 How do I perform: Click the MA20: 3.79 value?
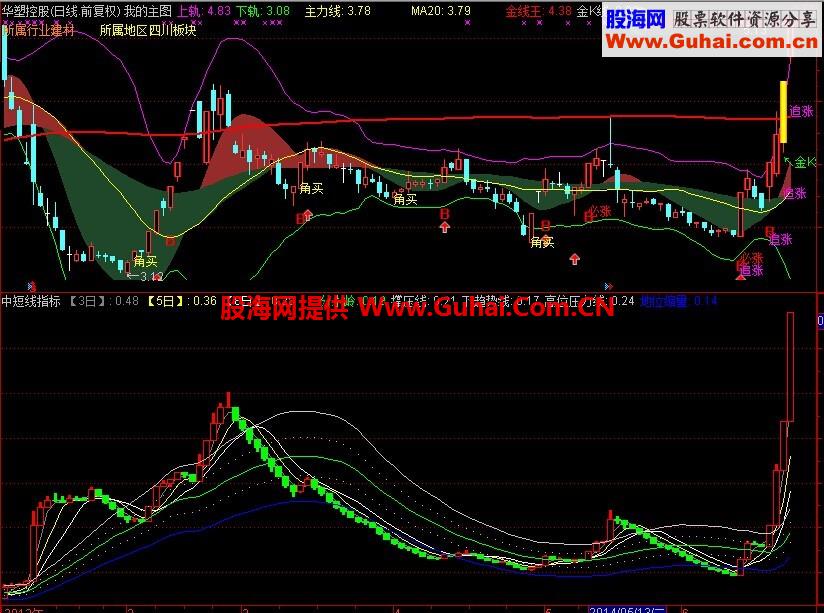[x=440, y=11]
